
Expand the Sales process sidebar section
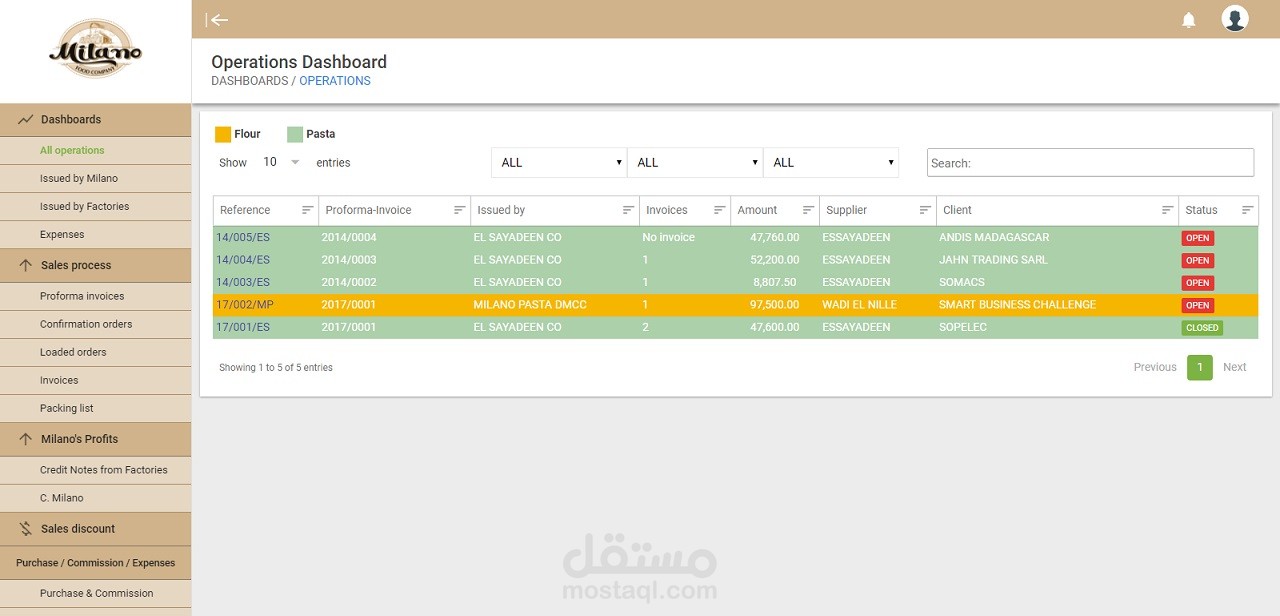pyautogui.click(x=96, y=266)
